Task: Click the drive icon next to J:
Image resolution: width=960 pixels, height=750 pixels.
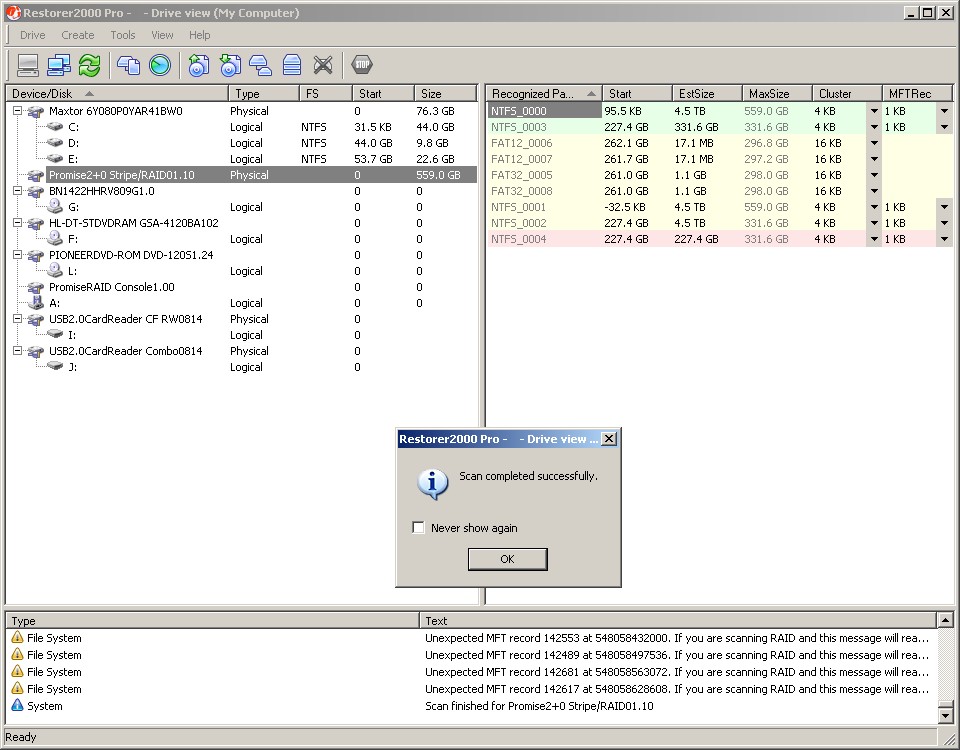Action: [54, 366]
